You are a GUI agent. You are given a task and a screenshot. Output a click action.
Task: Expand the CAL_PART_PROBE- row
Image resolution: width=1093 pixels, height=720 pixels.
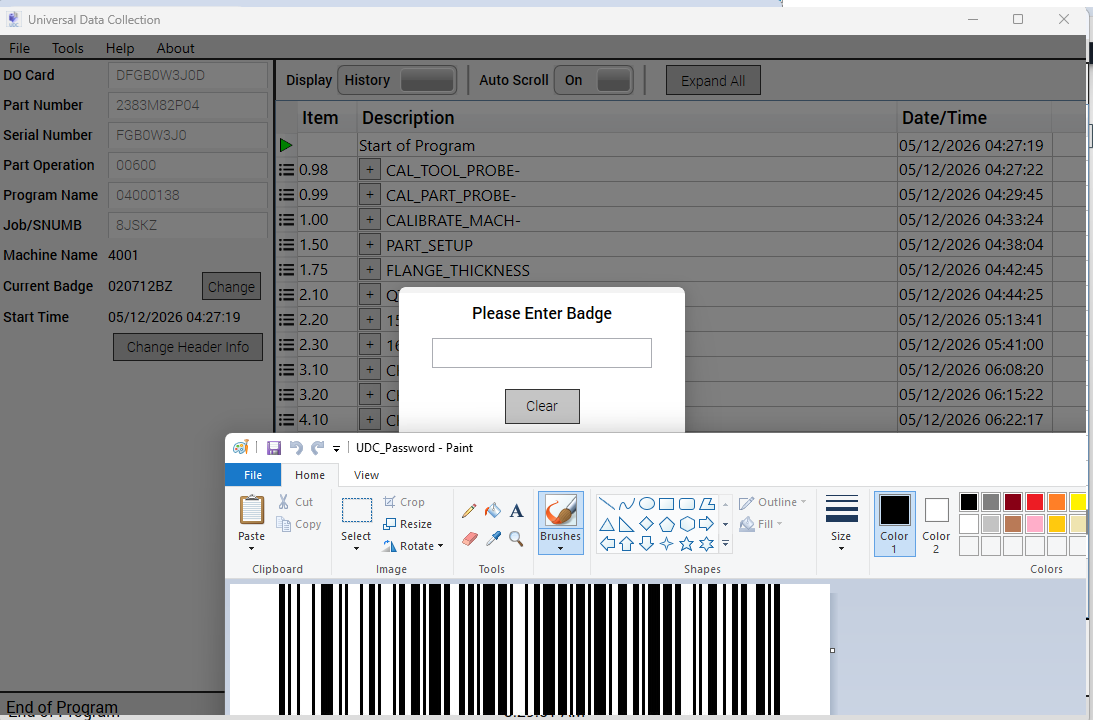click(370, 195)
